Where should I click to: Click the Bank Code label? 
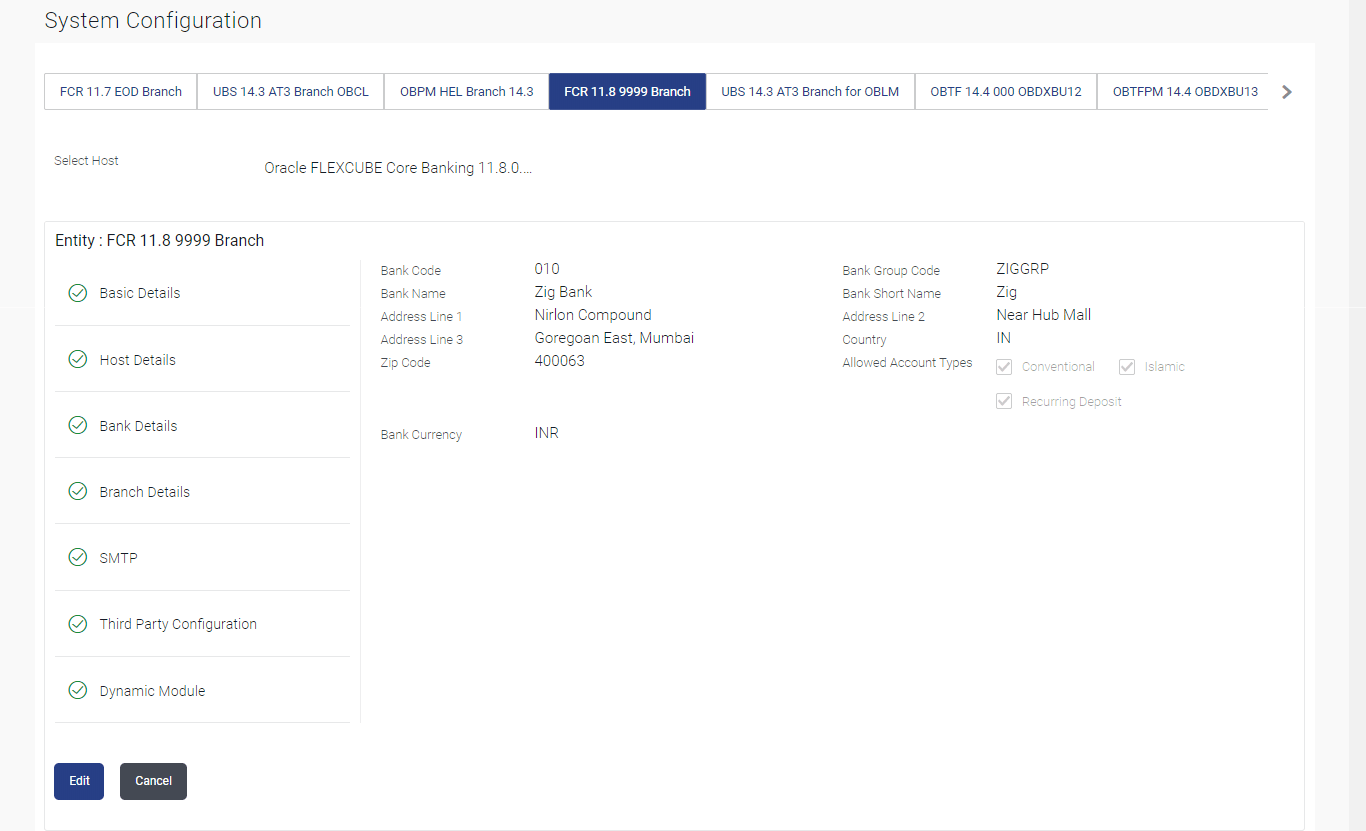(x=411, y=271)
